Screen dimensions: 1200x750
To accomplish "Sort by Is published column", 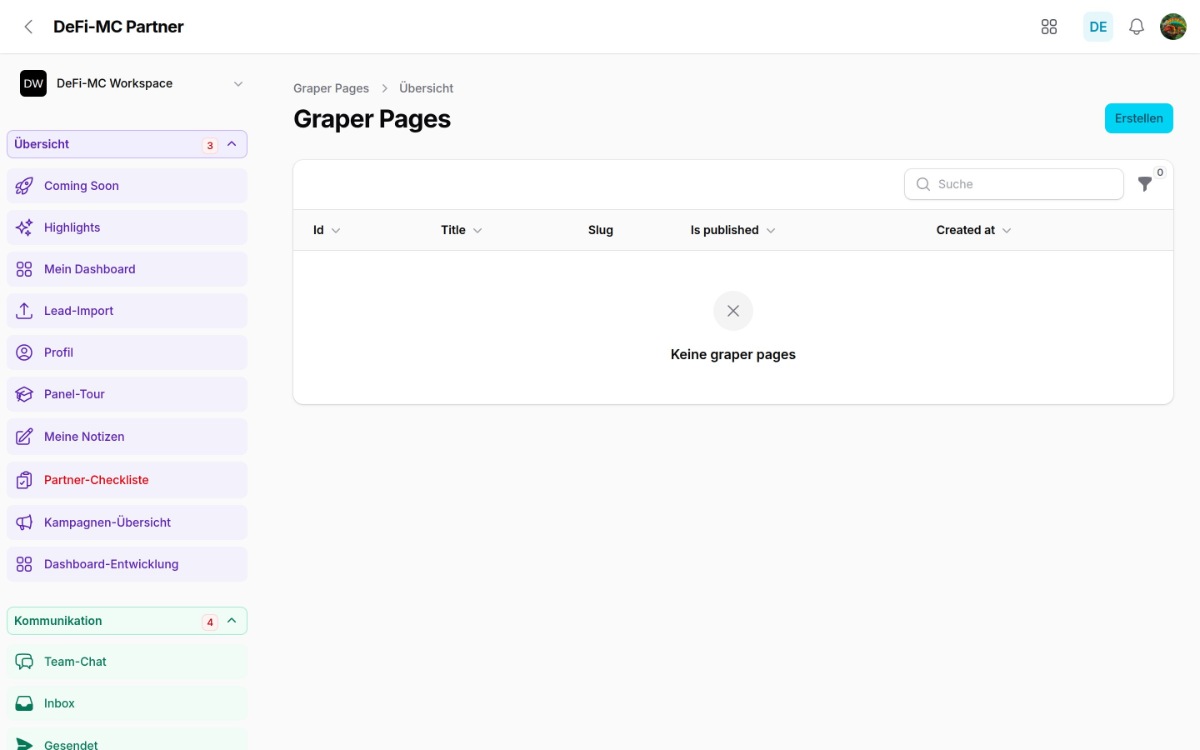I will click(733, 230).
